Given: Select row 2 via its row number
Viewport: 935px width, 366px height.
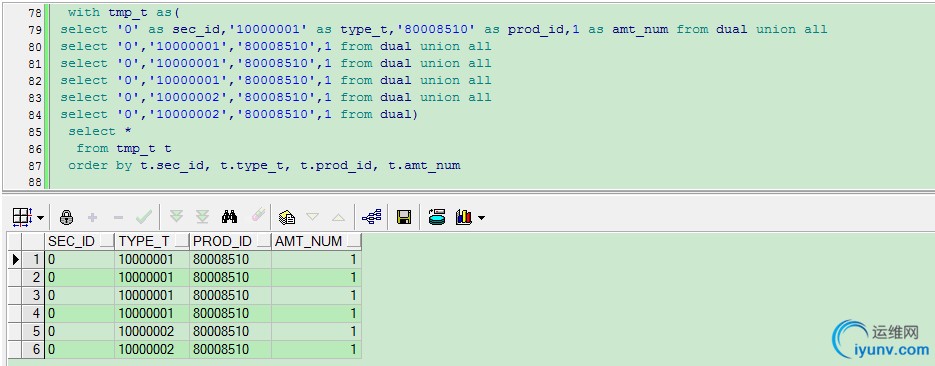Looking at the screenshot, I should pos(33,277).
